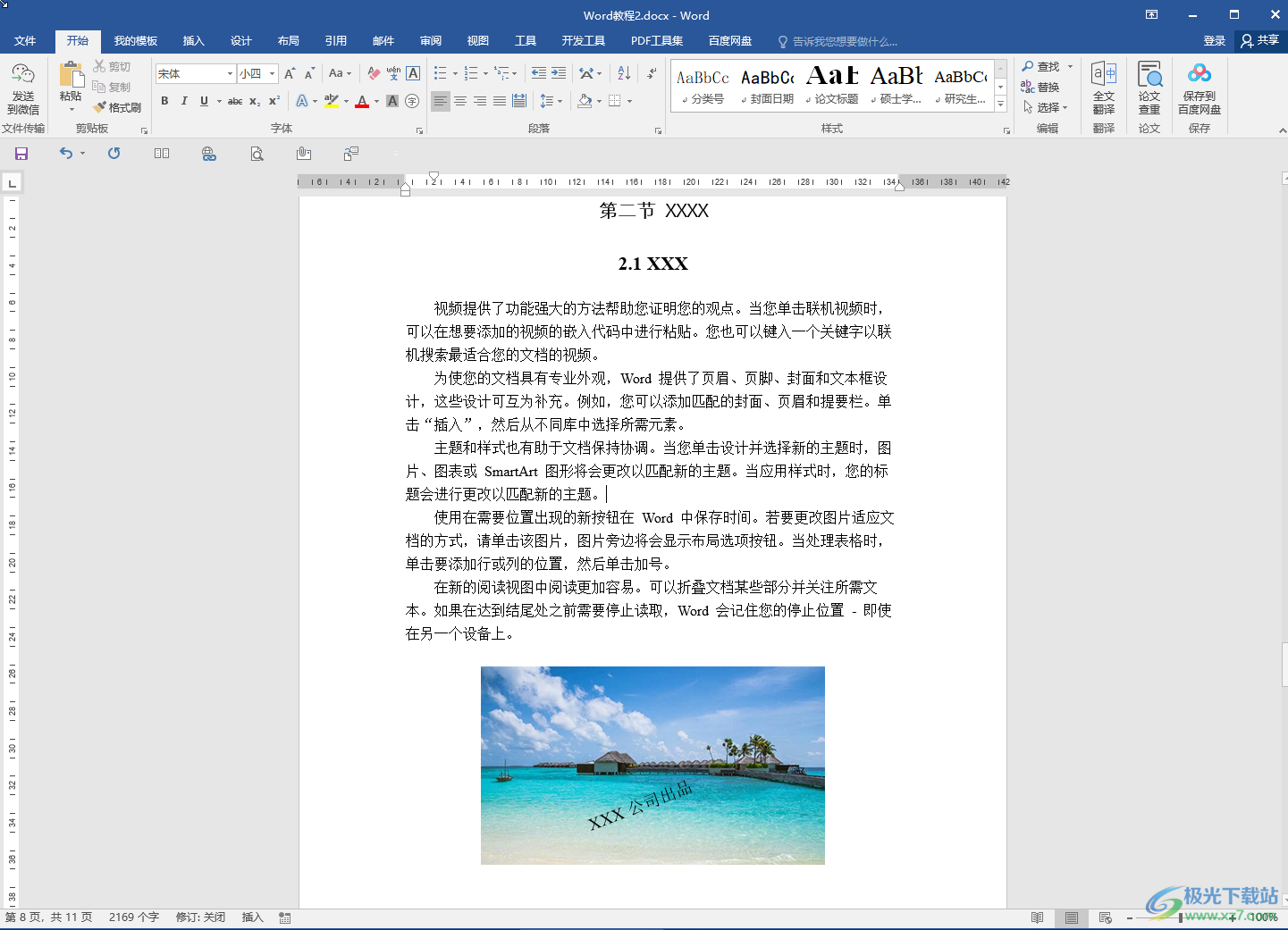Open the 审阅 (Review) ribbon tab
This screenshot has height=930, width=1288.
431,41
